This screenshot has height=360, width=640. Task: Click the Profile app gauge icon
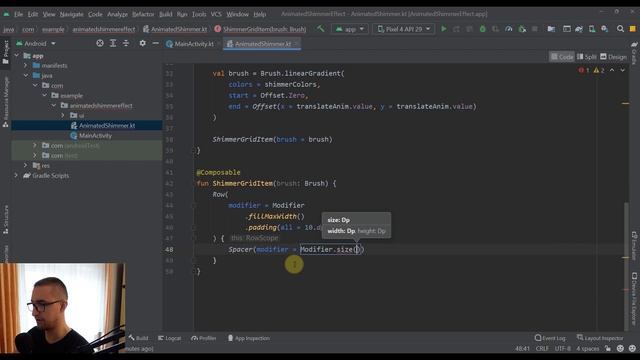509,29
